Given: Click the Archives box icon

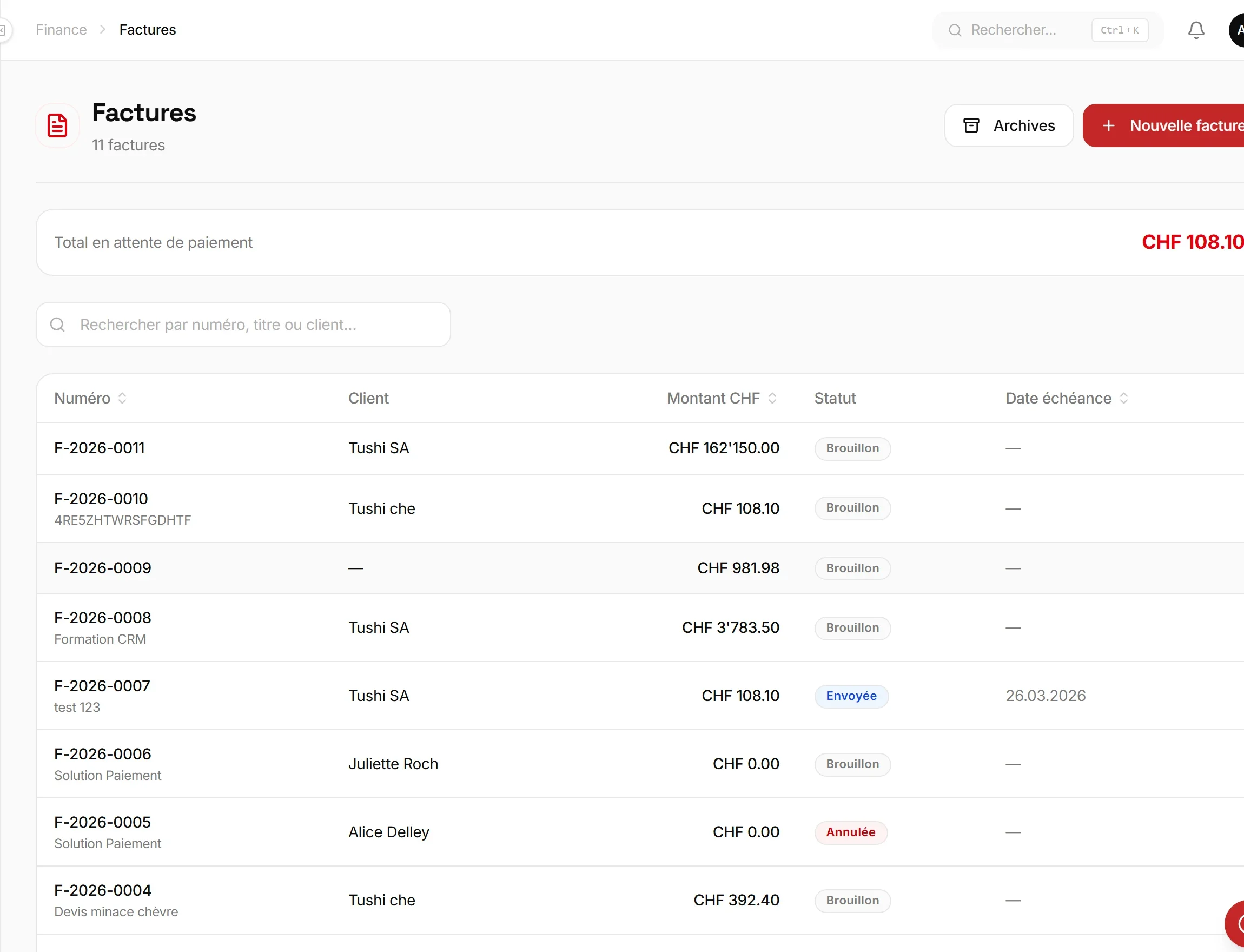Looking at the screenshot, I should (971, 125).
